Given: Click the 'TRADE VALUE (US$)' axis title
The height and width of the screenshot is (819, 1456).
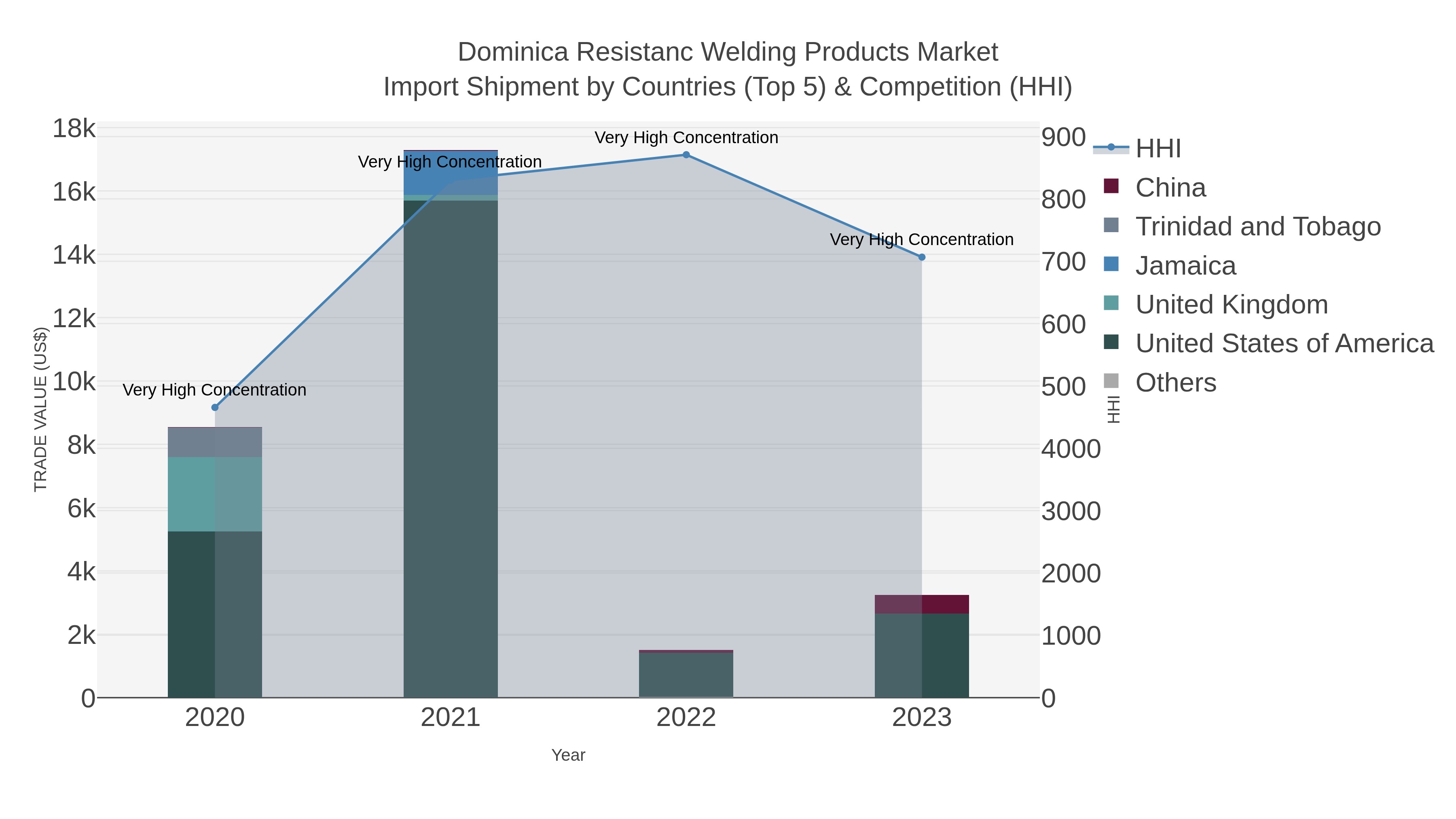Looking at the screenshot, I should 41,409.
